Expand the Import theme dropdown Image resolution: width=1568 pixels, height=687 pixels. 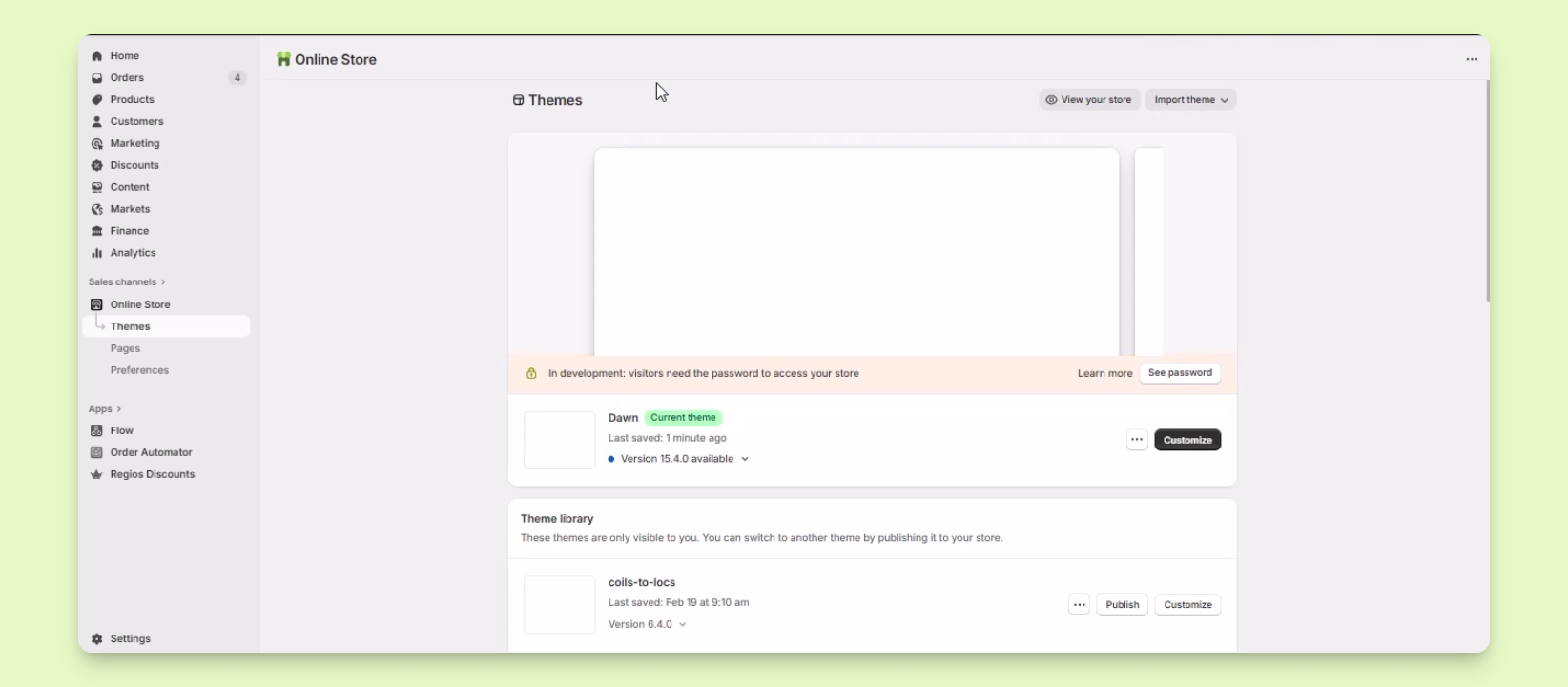point(1191,100)
